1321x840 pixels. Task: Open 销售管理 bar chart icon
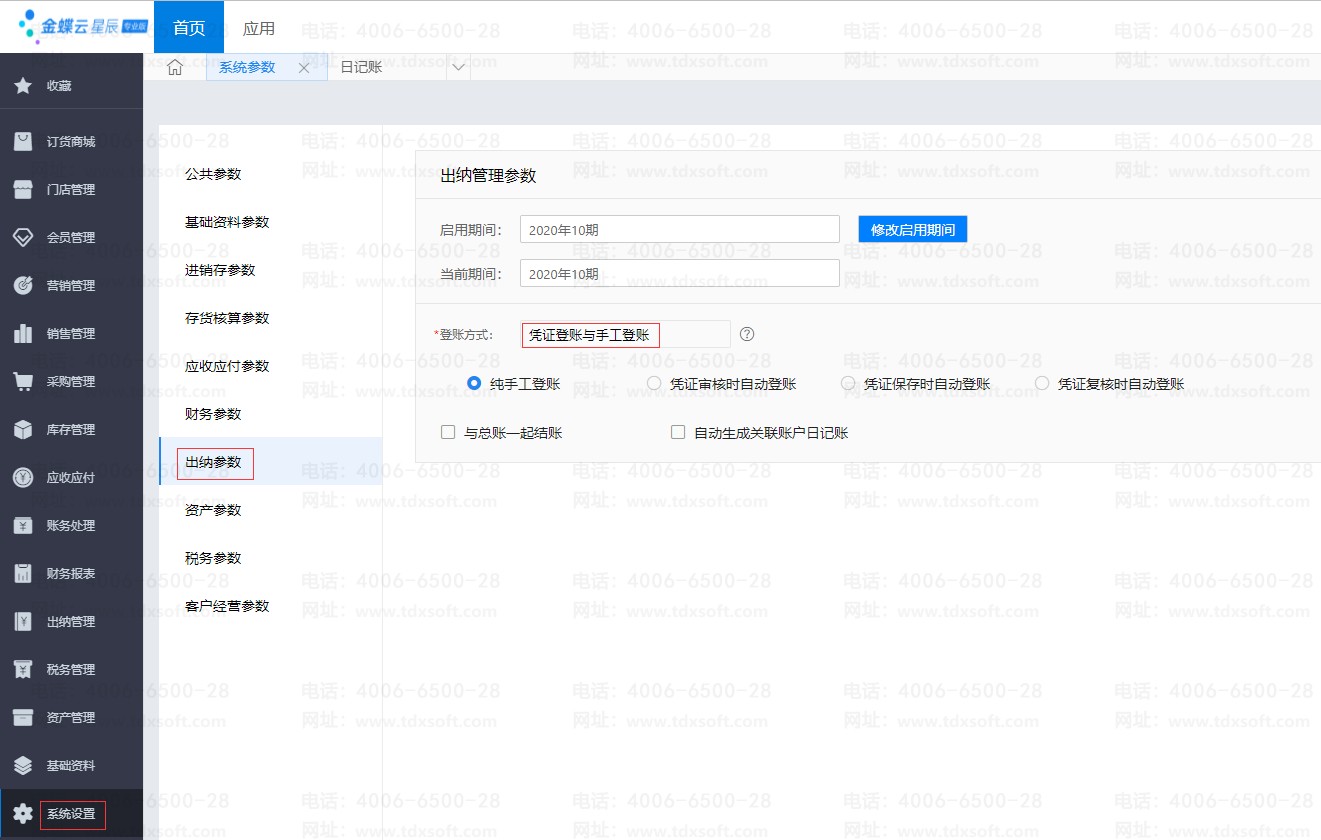coord(23,333)
